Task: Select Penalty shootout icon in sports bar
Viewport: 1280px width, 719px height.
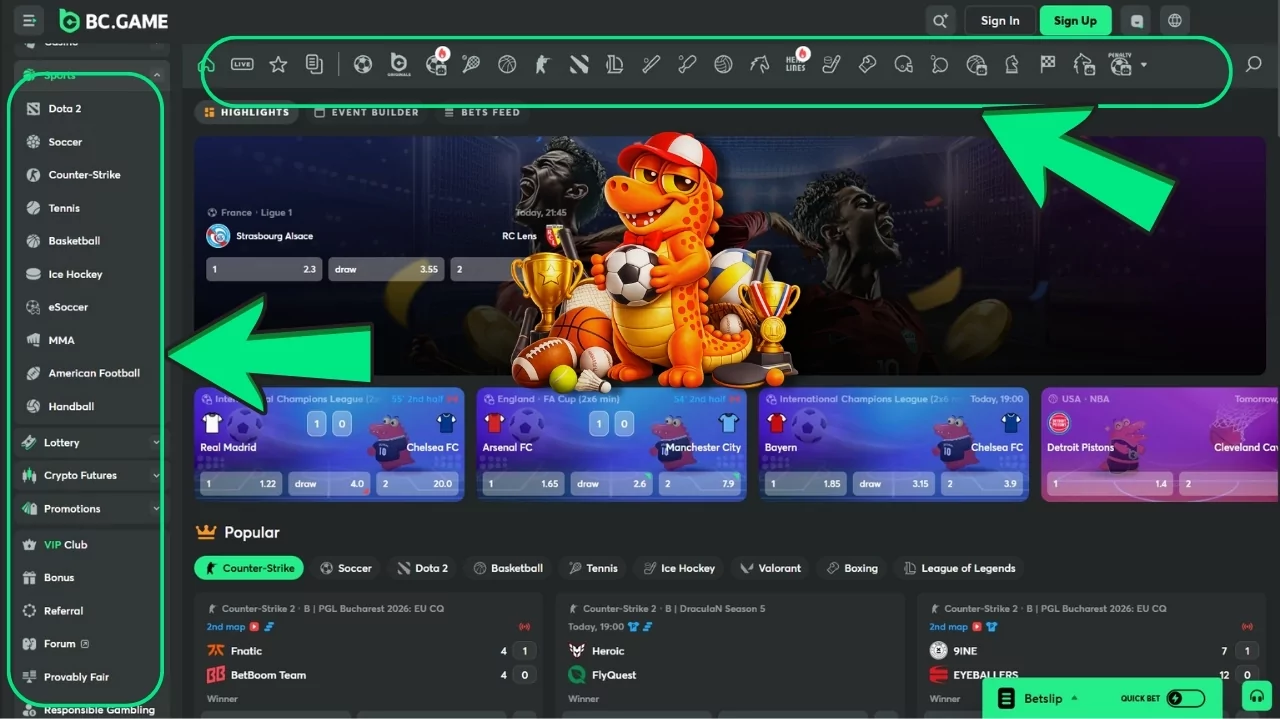Action: pos(1121,64)
